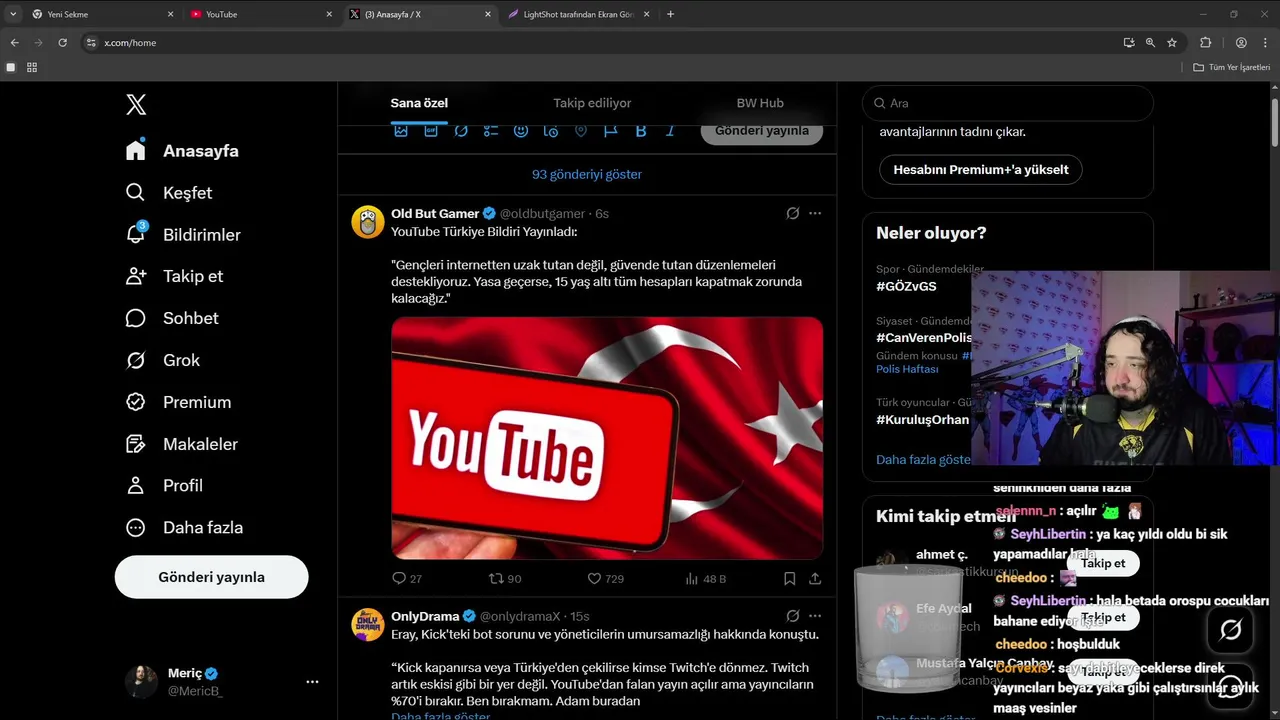Image resolution: width=1280 pixels, height=720 pixels.
Task: Expand Daha fazla menu in sidebar
Action: [184, 527]
